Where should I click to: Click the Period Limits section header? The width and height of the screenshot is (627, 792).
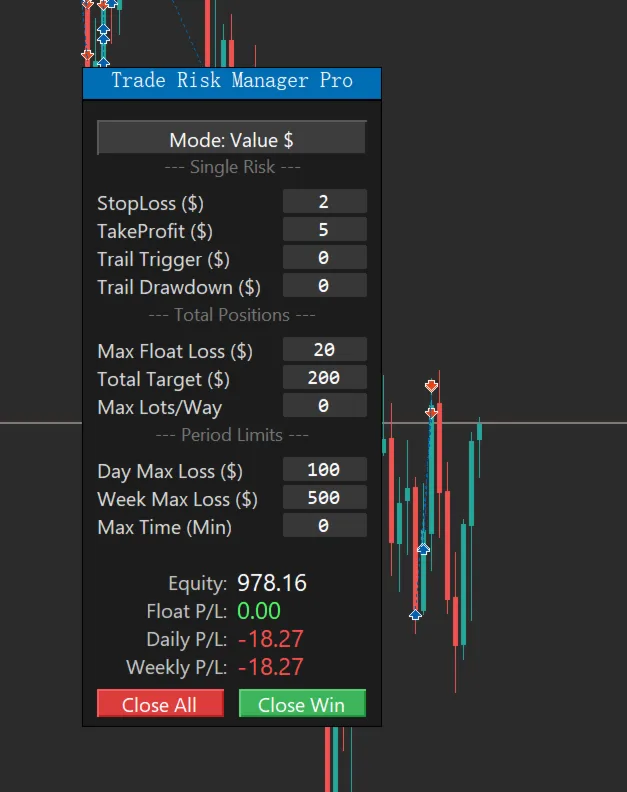[x=232, y=435]
